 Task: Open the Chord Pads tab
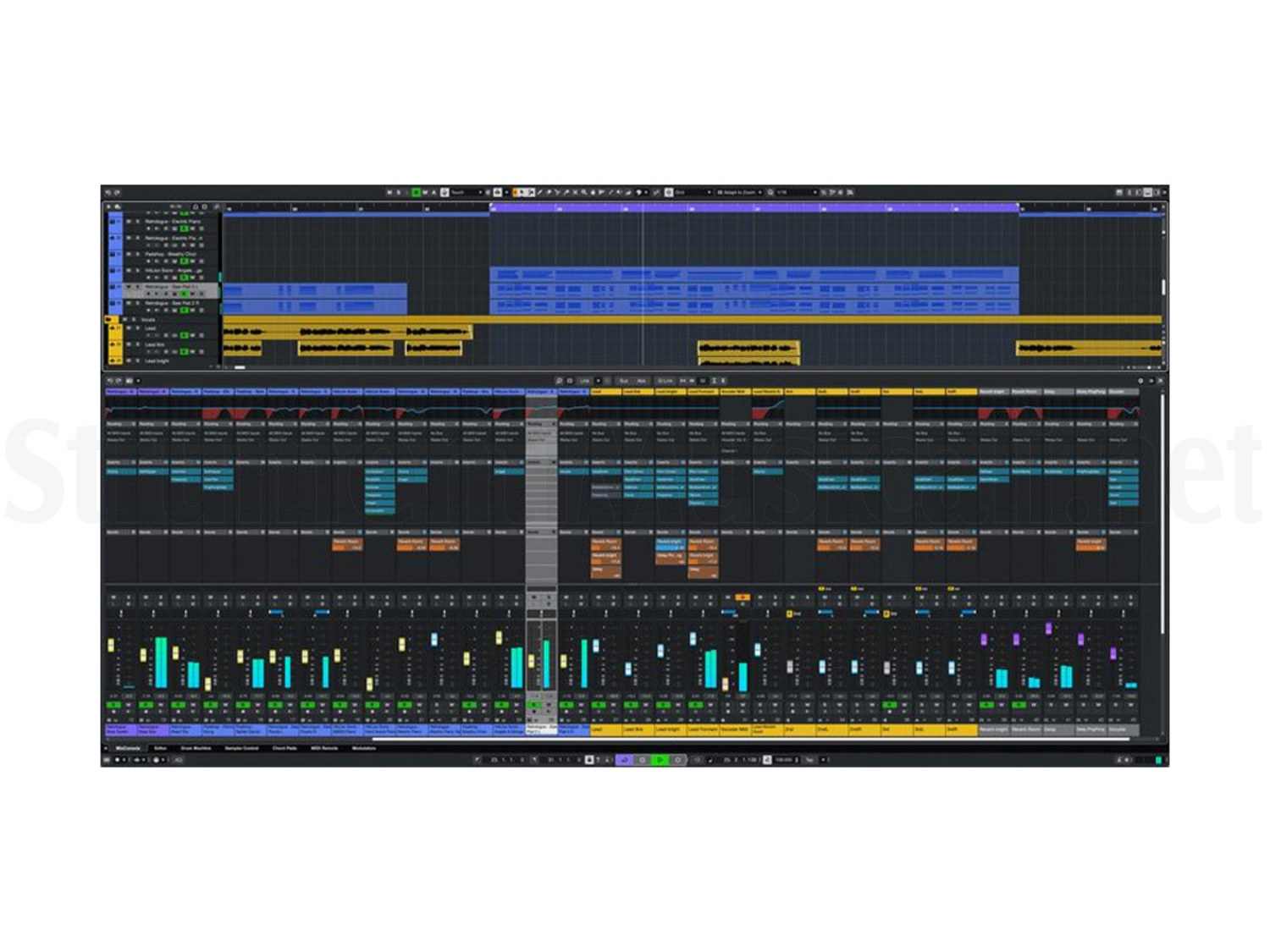coord(285,748)
